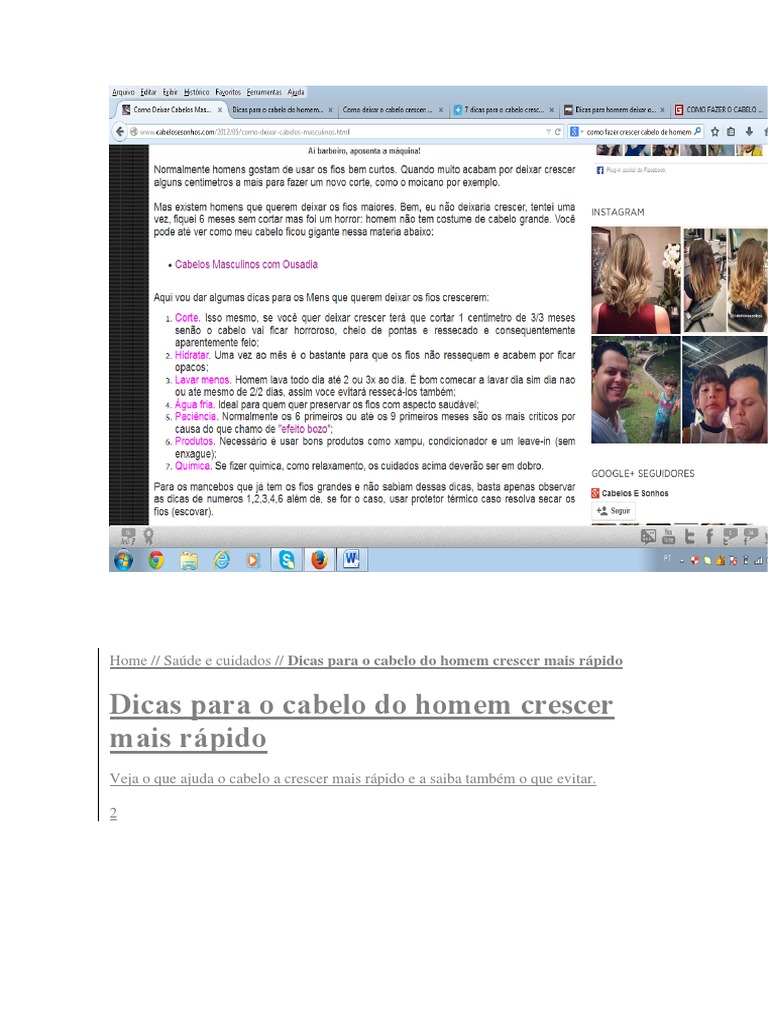Open Instagram photo of man and child in garden

[635, 390]
